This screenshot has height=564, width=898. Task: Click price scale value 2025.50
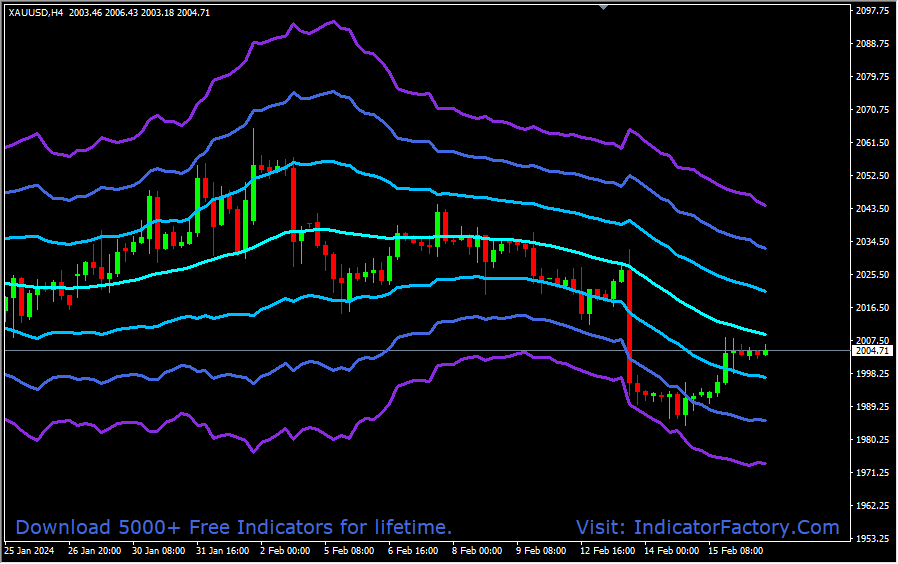pos(872,275)
